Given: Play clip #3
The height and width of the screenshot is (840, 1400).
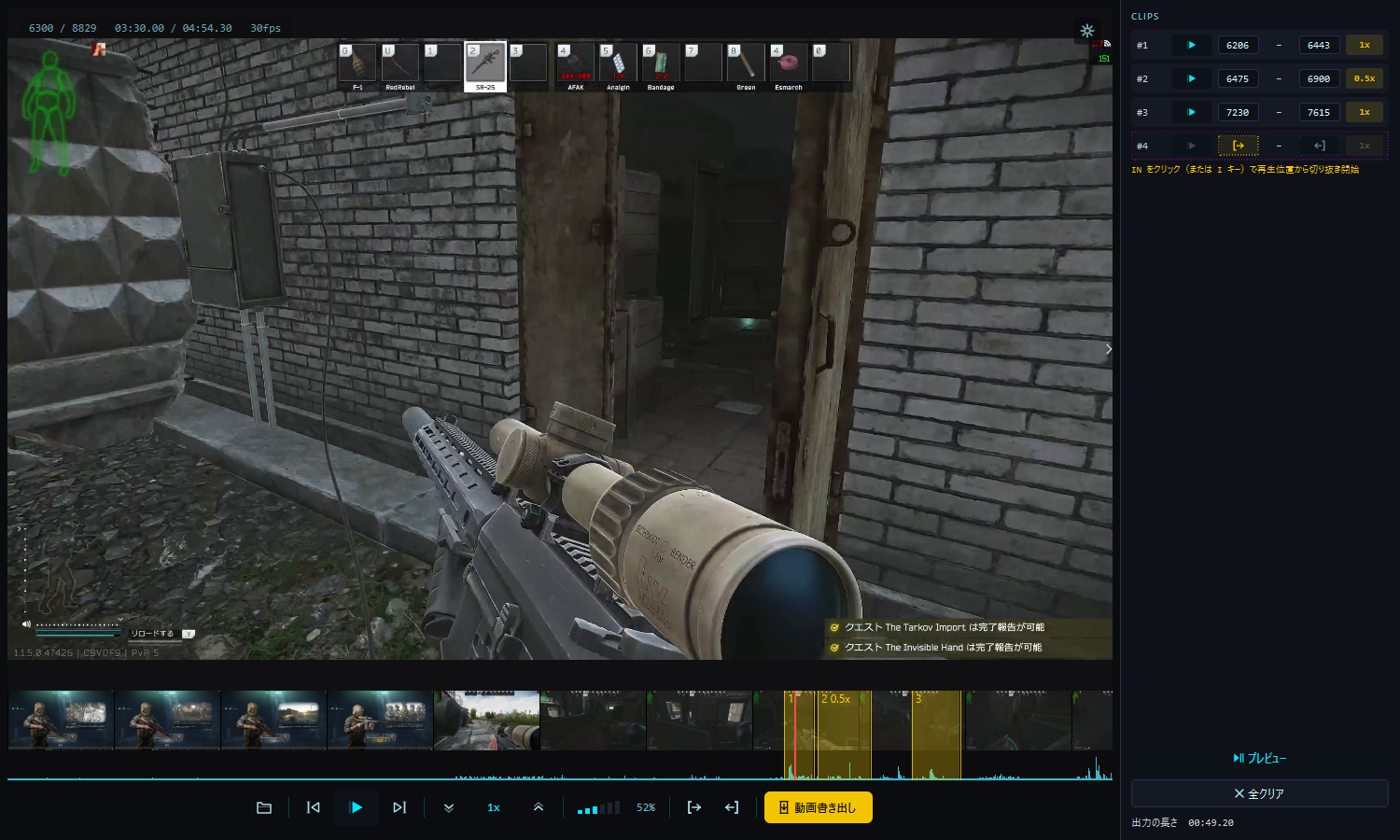Looking at the screenshot, I should [x=1191, y=112].
